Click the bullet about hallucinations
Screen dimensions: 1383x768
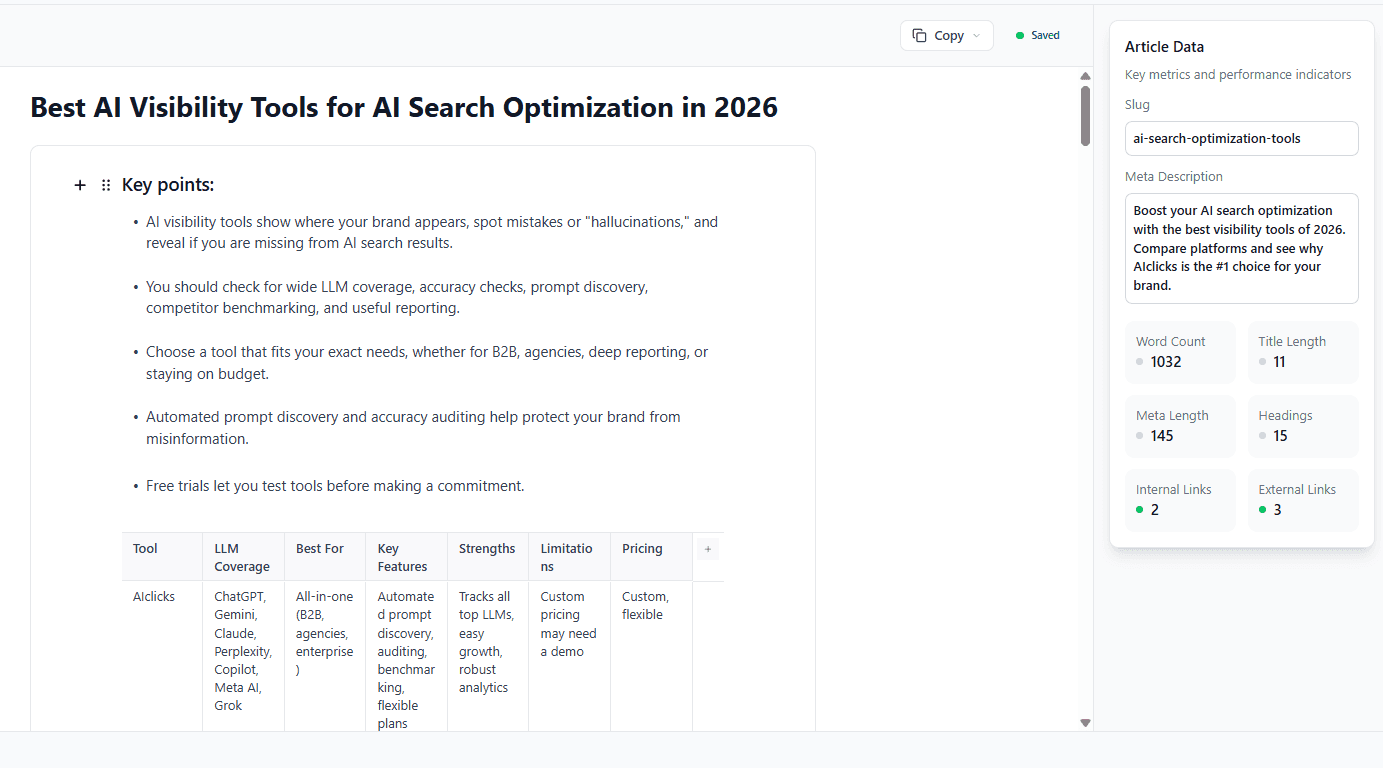point(432,232)
